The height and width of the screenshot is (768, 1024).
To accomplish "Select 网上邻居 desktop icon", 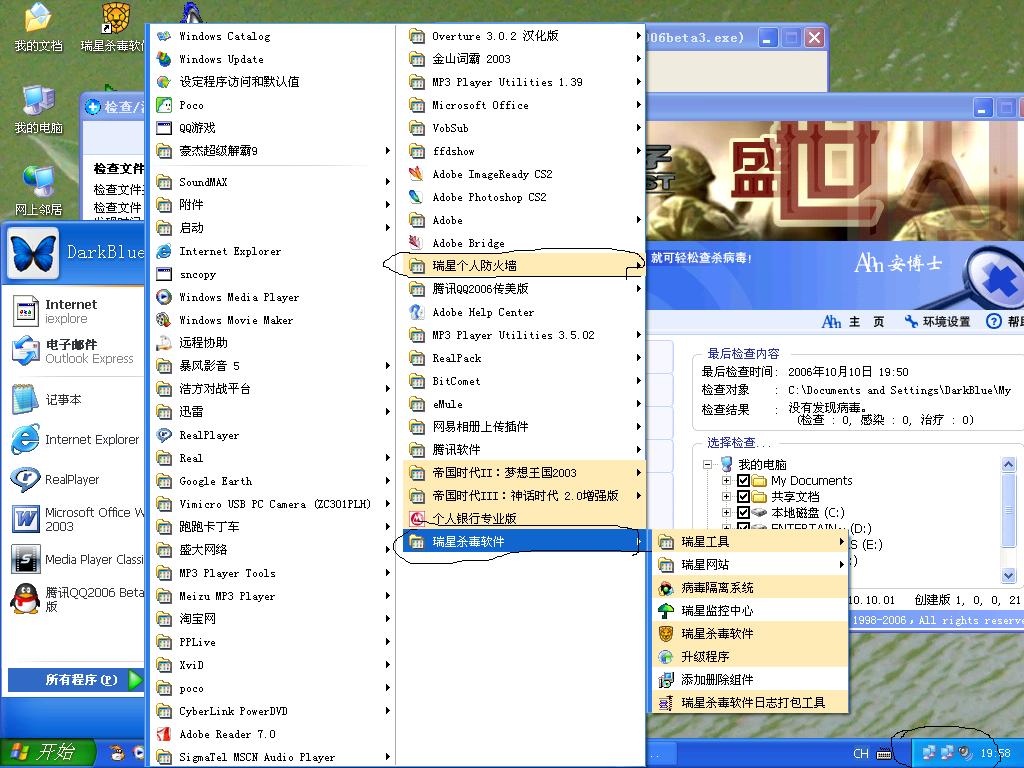I will (x=39, y=191).
